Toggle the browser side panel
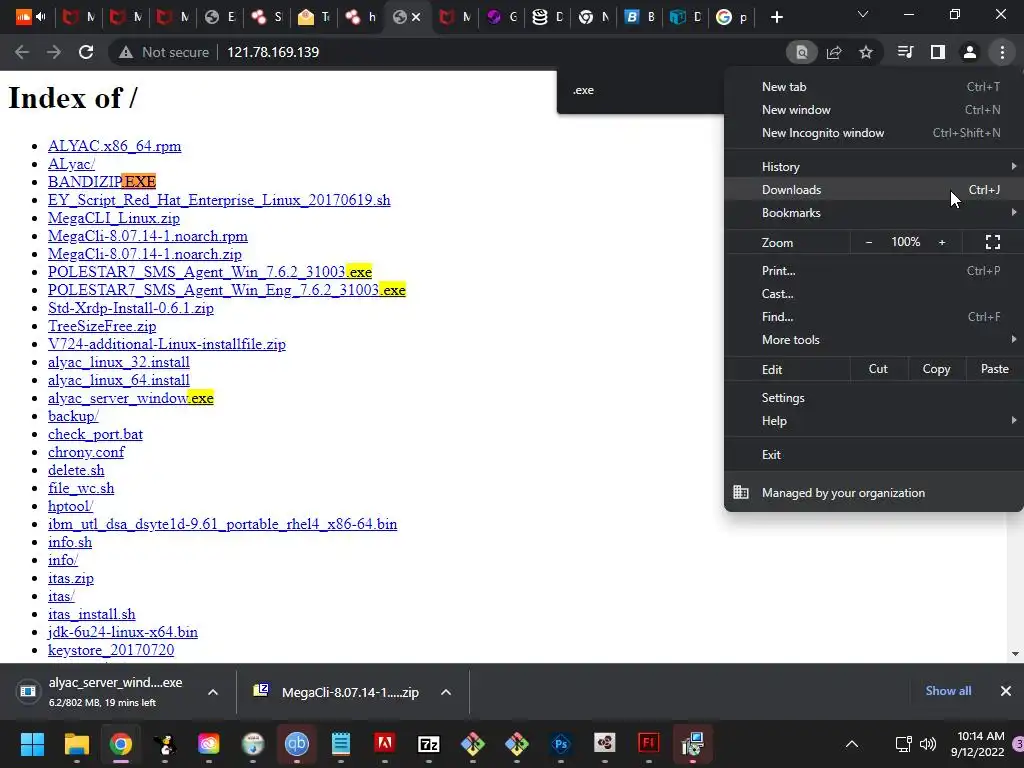 [938, 52]
